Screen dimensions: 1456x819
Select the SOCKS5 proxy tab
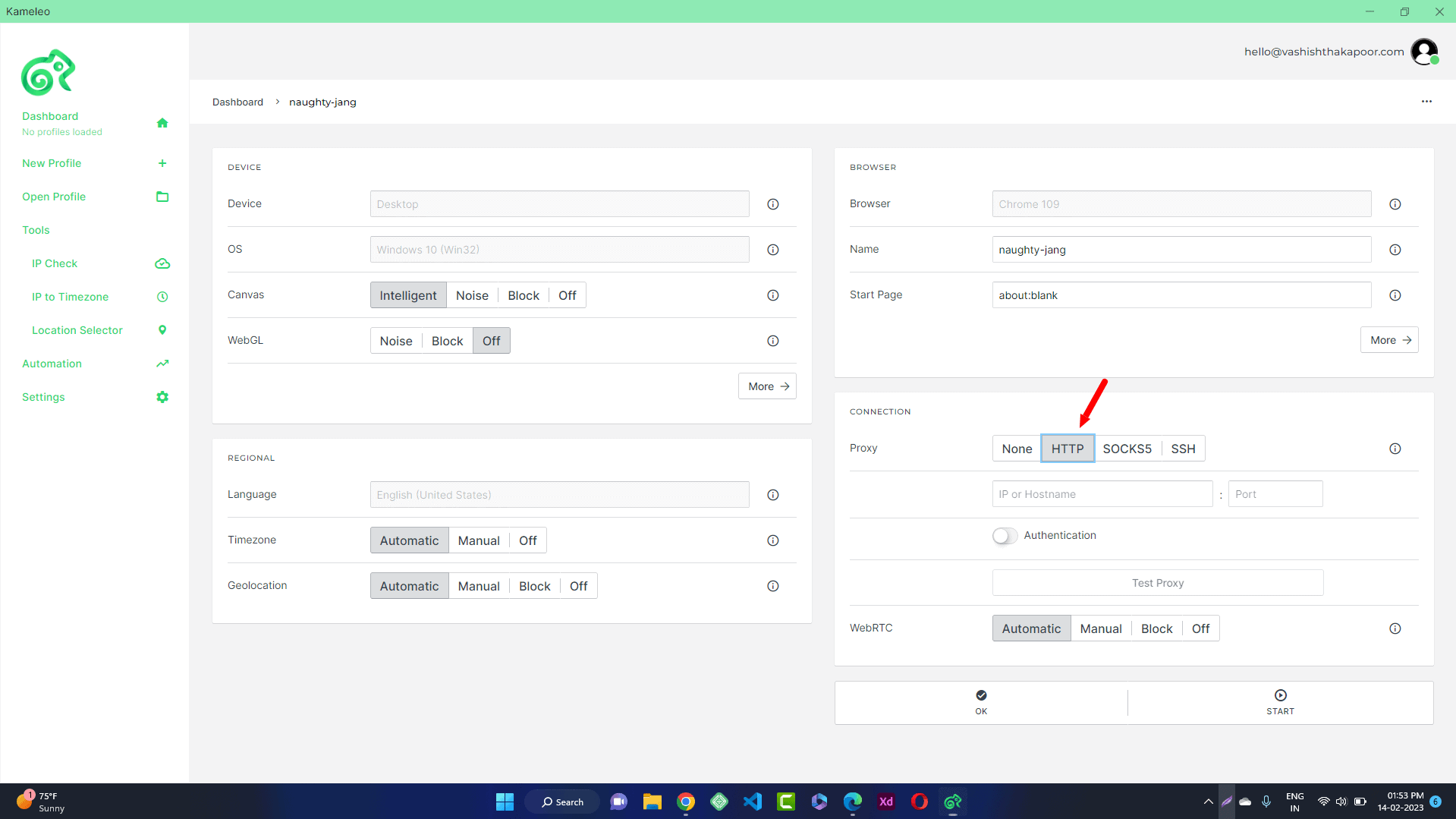(1127, 449)
